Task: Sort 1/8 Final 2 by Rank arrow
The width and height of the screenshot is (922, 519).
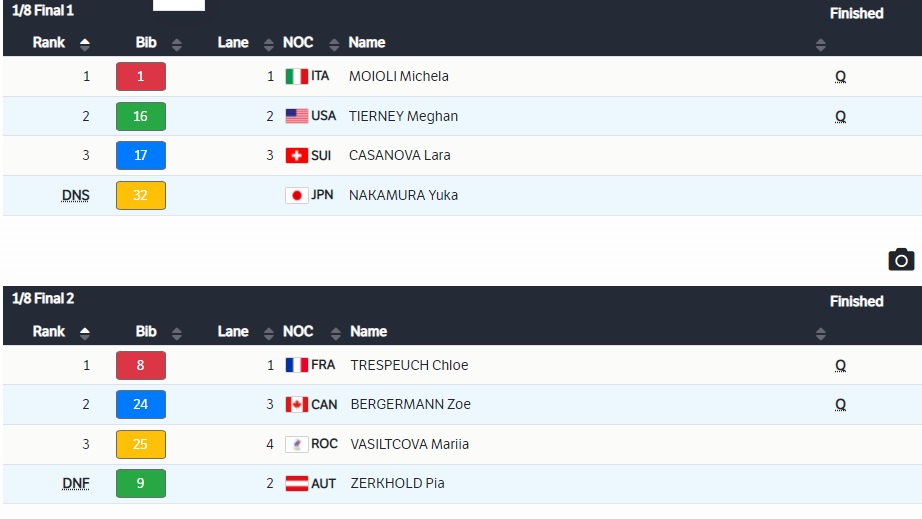Action: pos(85,333)
